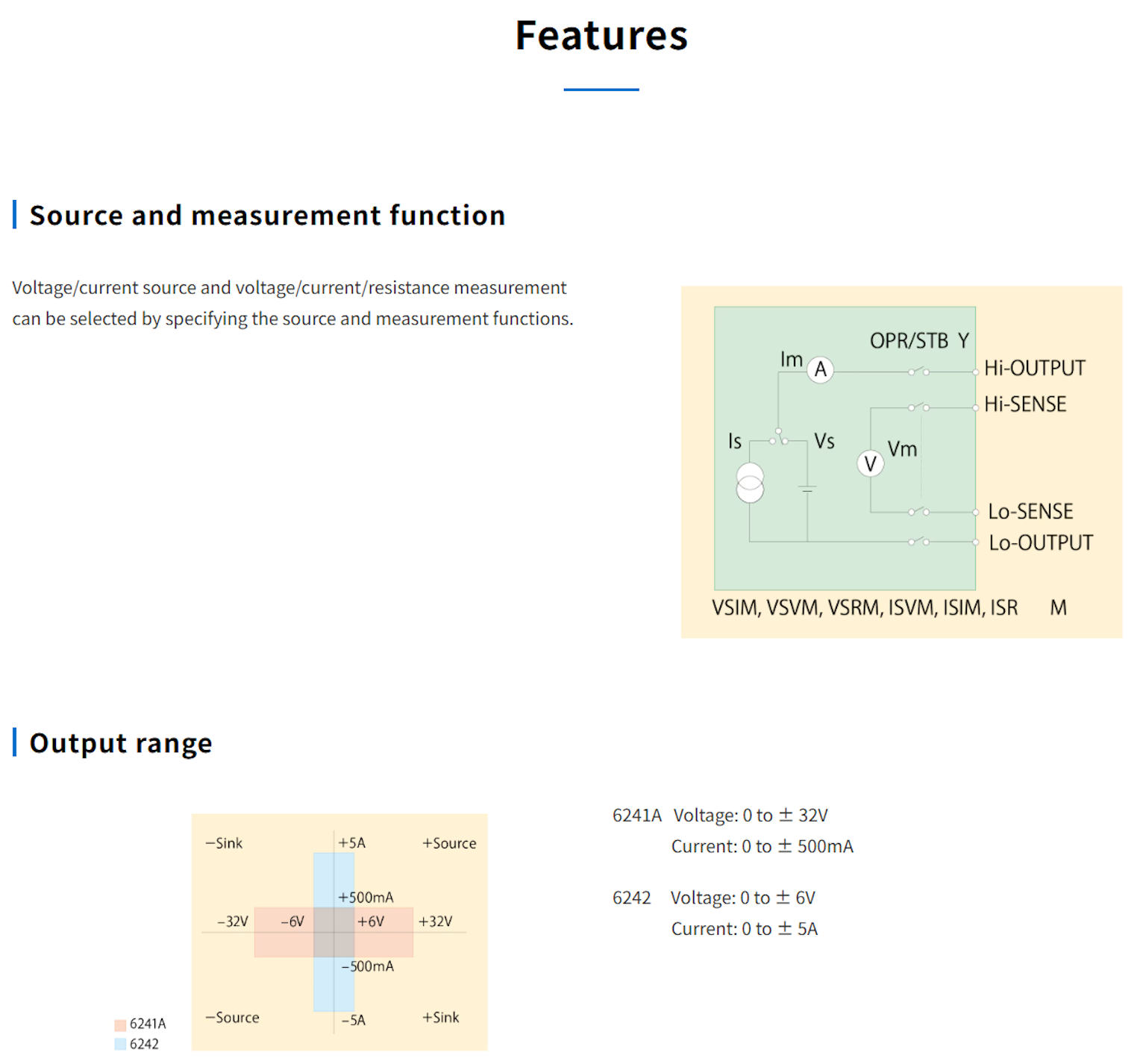Viewport: 1140px width, 1064px height.
Task: Click the Is current source symbol
Action: (750, 483)
